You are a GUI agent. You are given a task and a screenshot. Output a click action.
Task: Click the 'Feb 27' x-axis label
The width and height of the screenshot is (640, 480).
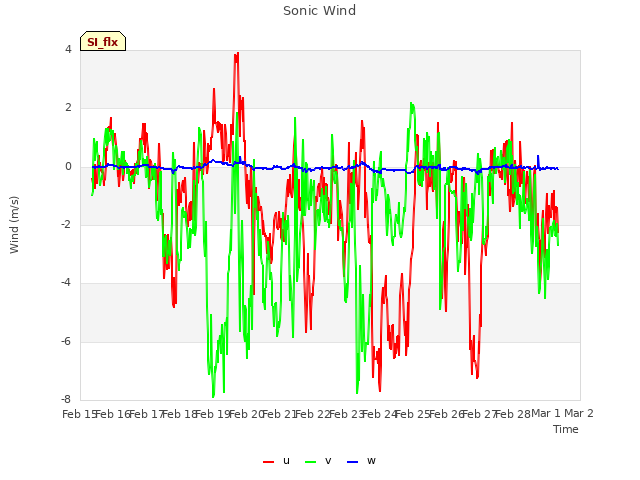pyautogui.click(x=480, y=414)
